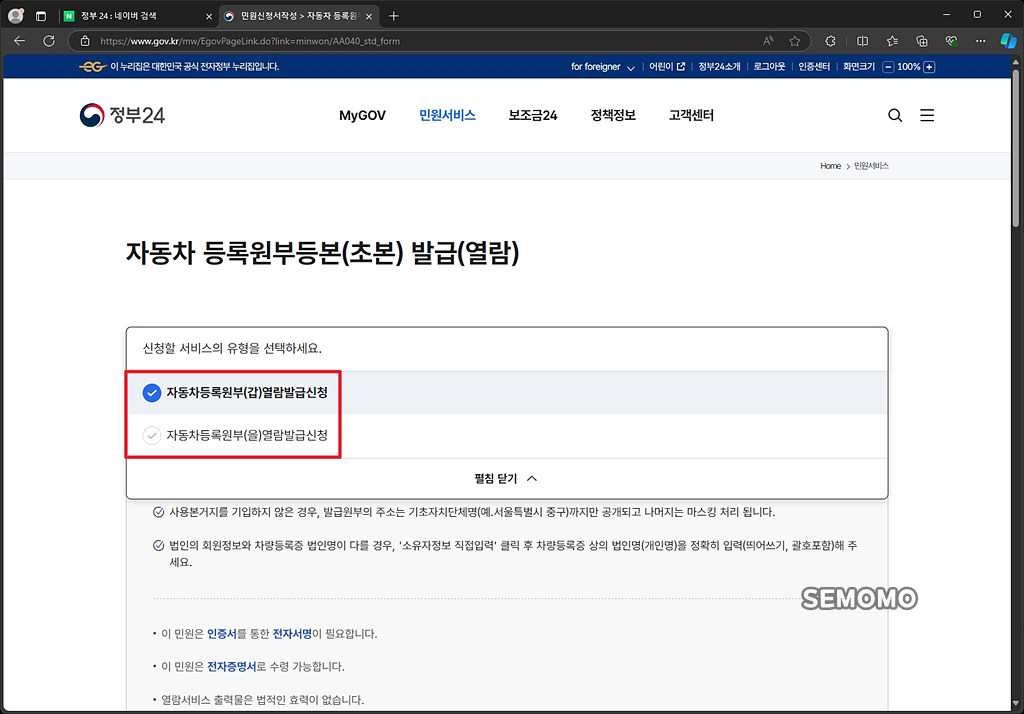The width and height of the screenshot is (1024, 714).
Task: Open MyGOV menu
Action: [362, 116]
